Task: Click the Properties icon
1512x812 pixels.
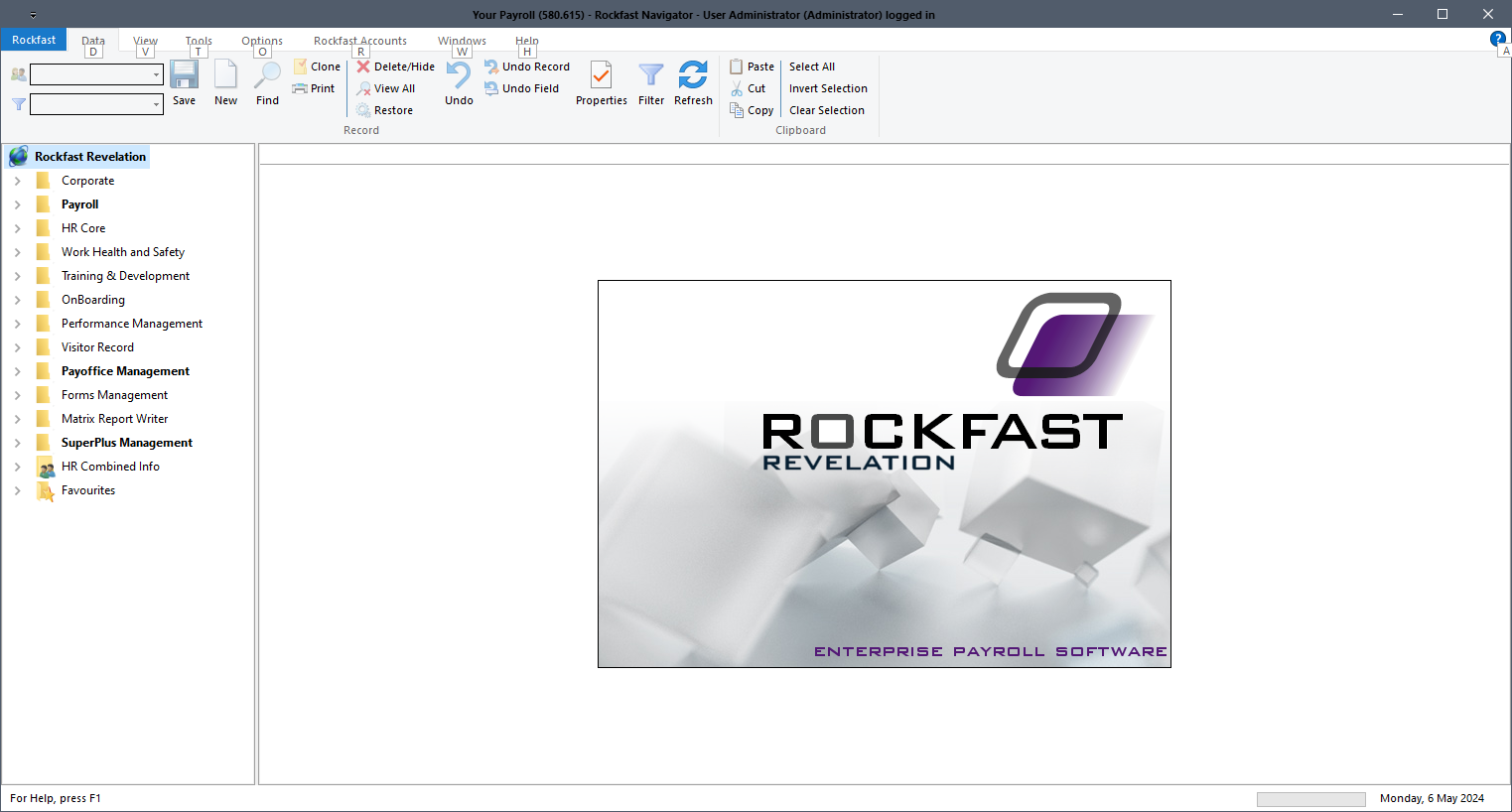Action: [x=601, y=81]
